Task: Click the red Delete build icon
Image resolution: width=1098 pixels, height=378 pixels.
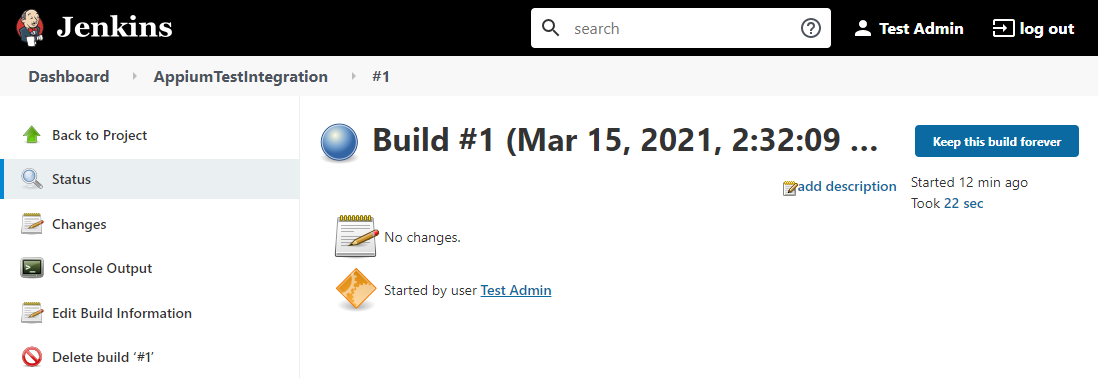Action: [x=32, y=357]
